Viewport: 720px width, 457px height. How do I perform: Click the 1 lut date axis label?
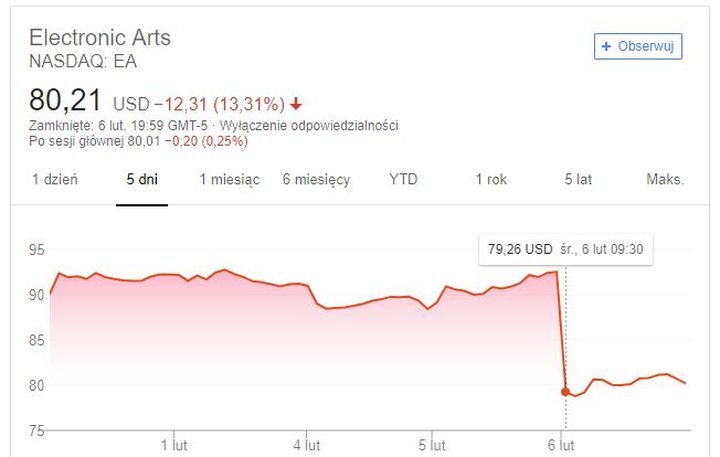click(175, 443)
